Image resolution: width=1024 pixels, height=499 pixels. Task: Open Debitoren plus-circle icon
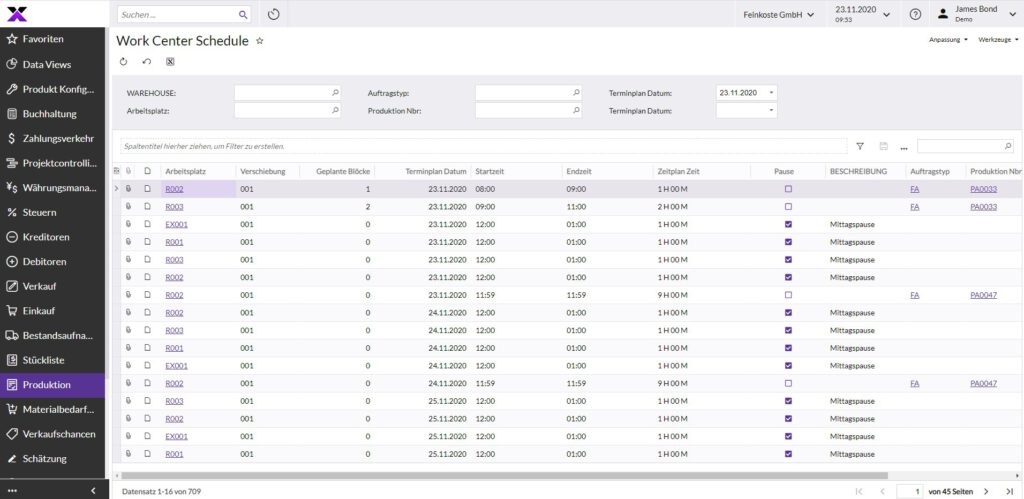[11, 261]
